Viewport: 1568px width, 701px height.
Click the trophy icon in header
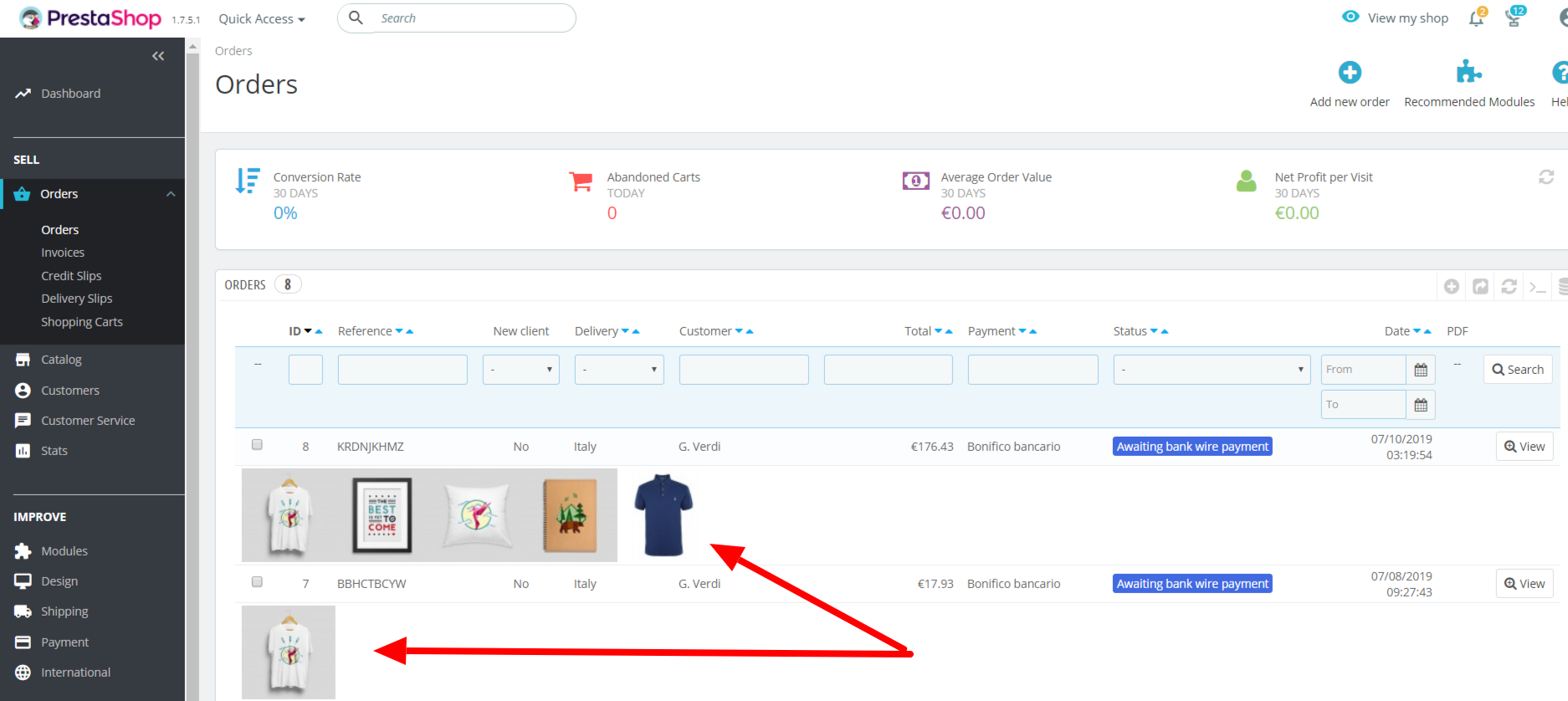tap(1514, 18)
